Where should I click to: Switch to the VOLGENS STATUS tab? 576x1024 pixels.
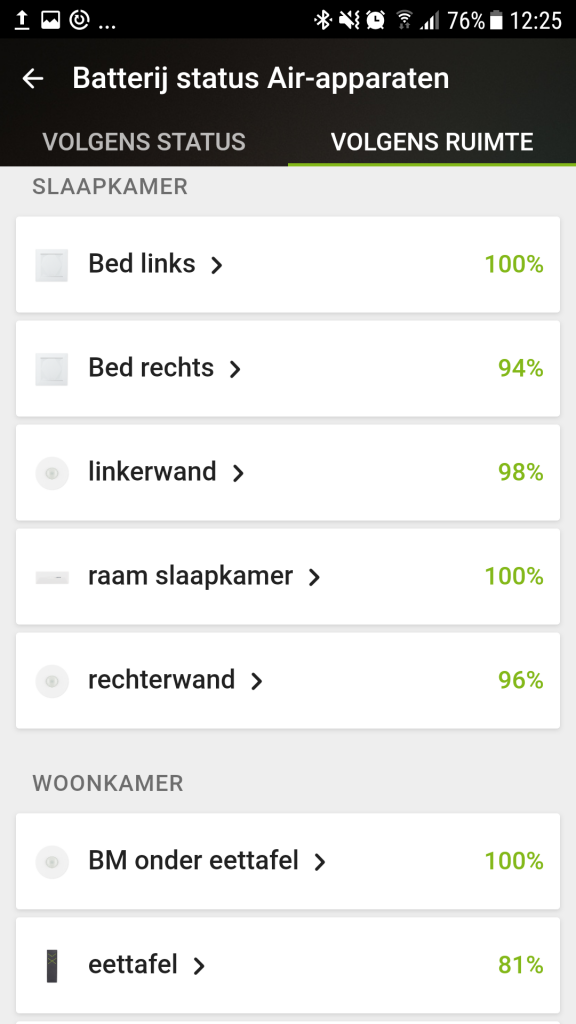(x=143, y=142)
